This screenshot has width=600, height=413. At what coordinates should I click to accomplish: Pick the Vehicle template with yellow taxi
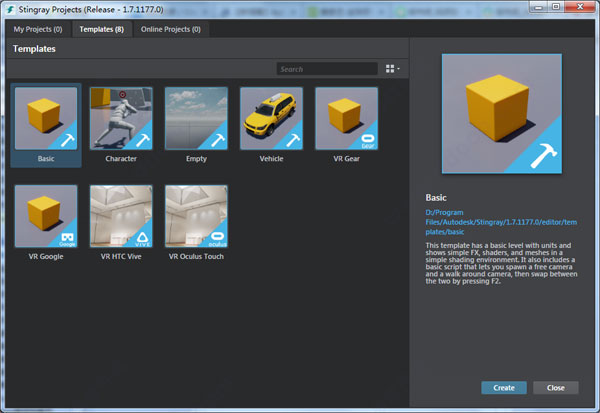pyautogui.click(x=271, y=118)
